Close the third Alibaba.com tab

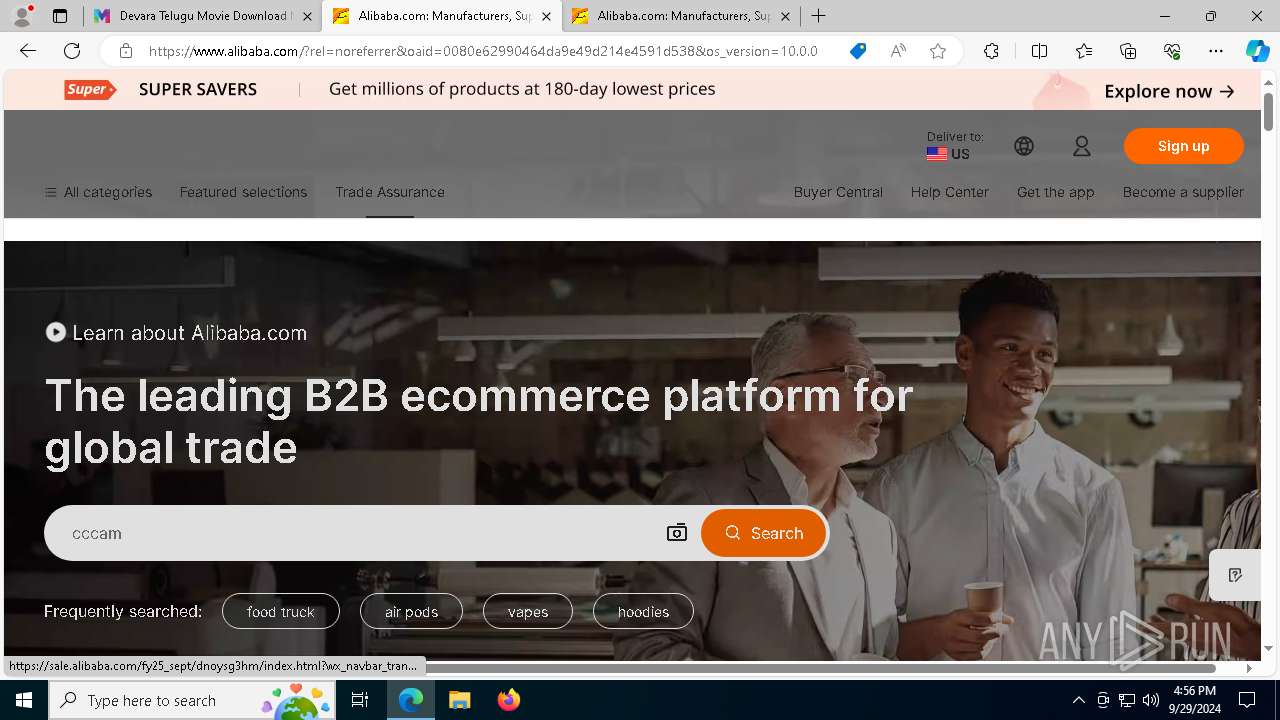pyautogui.click(x=785, y=16)
